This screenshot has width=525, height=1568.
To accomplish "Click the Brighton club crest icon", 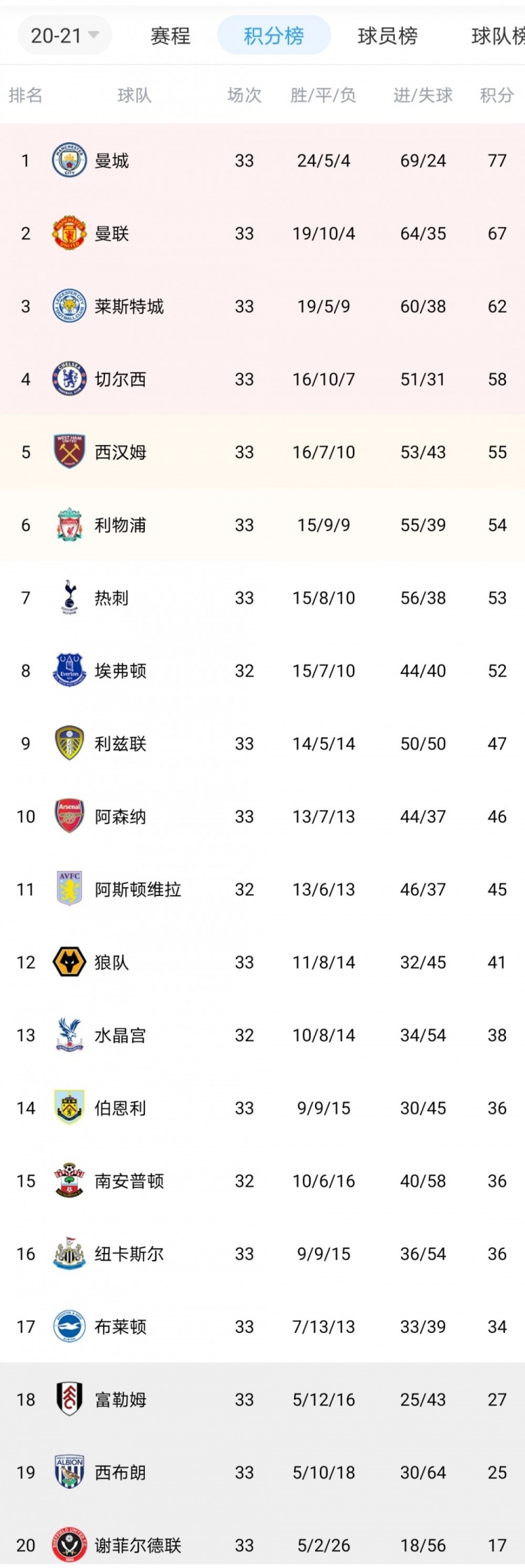I will (68, 1326).
